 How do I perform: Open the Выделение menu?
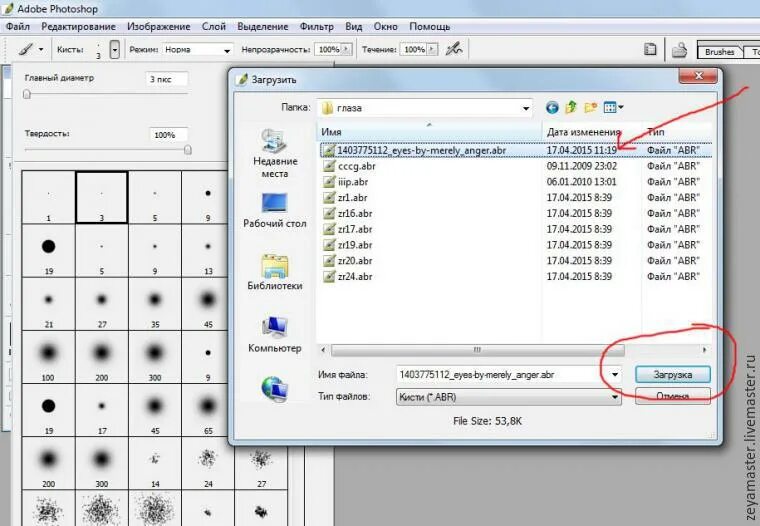click(263, 27)
